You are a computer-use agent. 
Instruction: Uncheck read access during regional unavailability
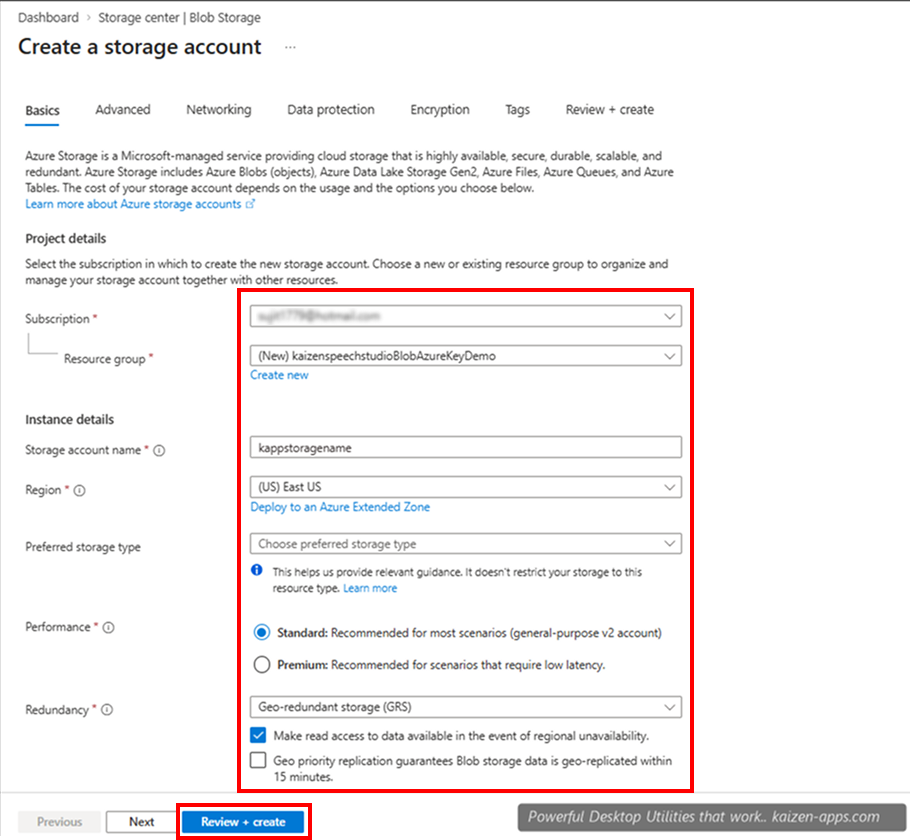tap(259, 735)
